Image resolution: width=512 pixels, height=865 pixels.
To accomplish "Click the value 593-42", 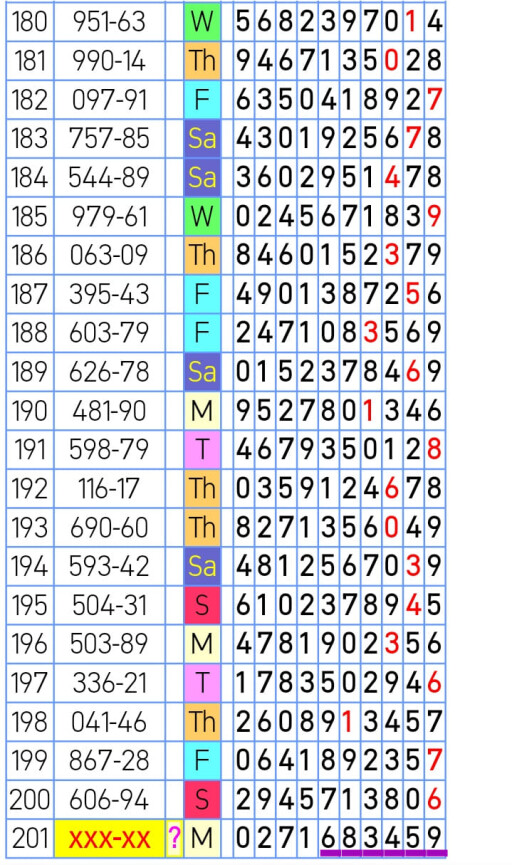I will [x=110, y=566].
